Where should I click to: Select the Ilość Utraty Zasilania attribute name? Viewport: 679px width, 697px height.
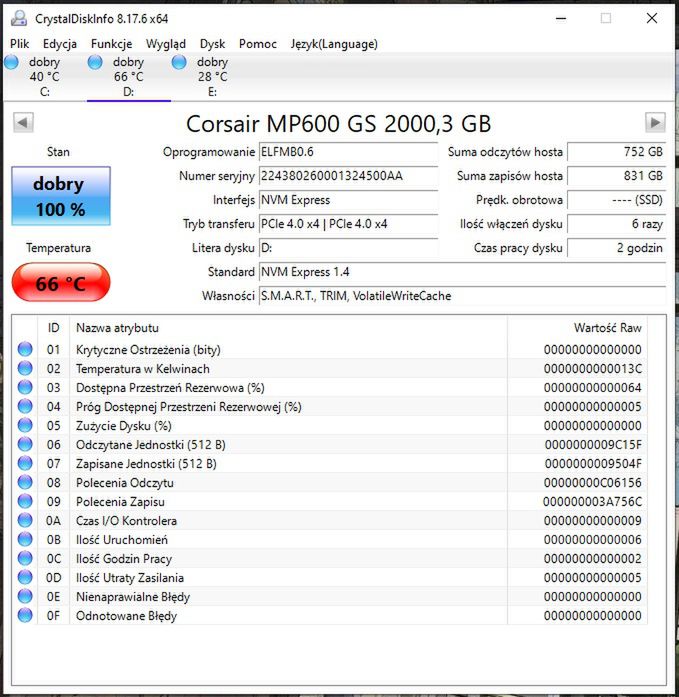tap(130, 577)
